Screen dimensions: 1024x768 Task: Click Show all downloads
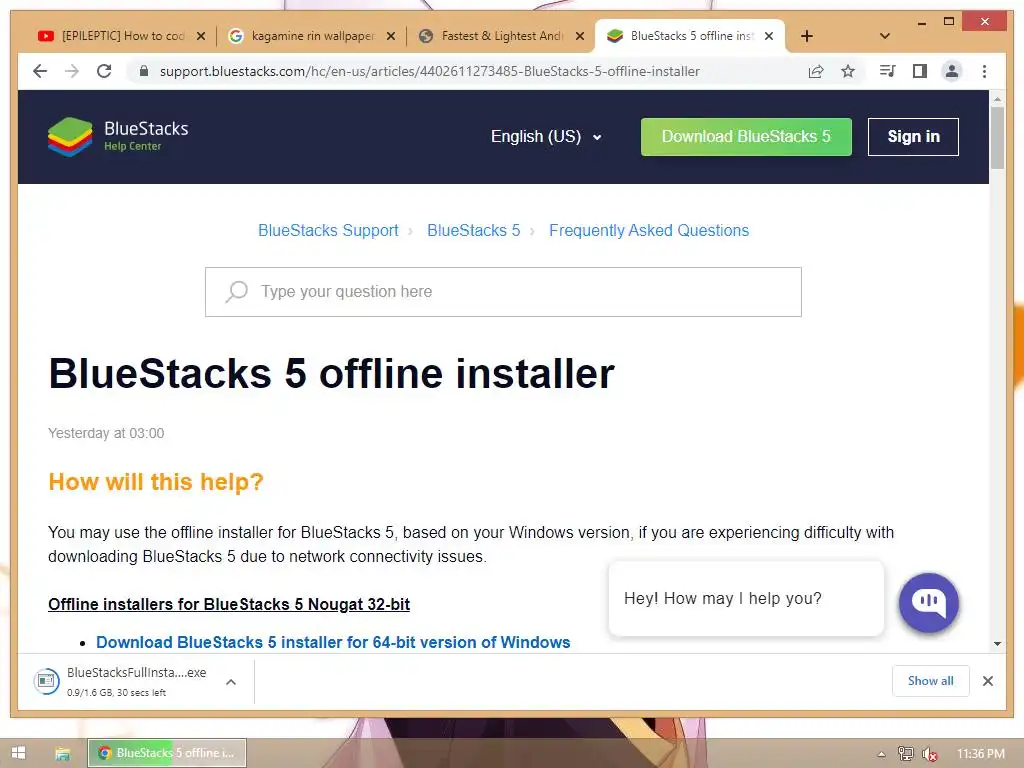pos(930,681)
